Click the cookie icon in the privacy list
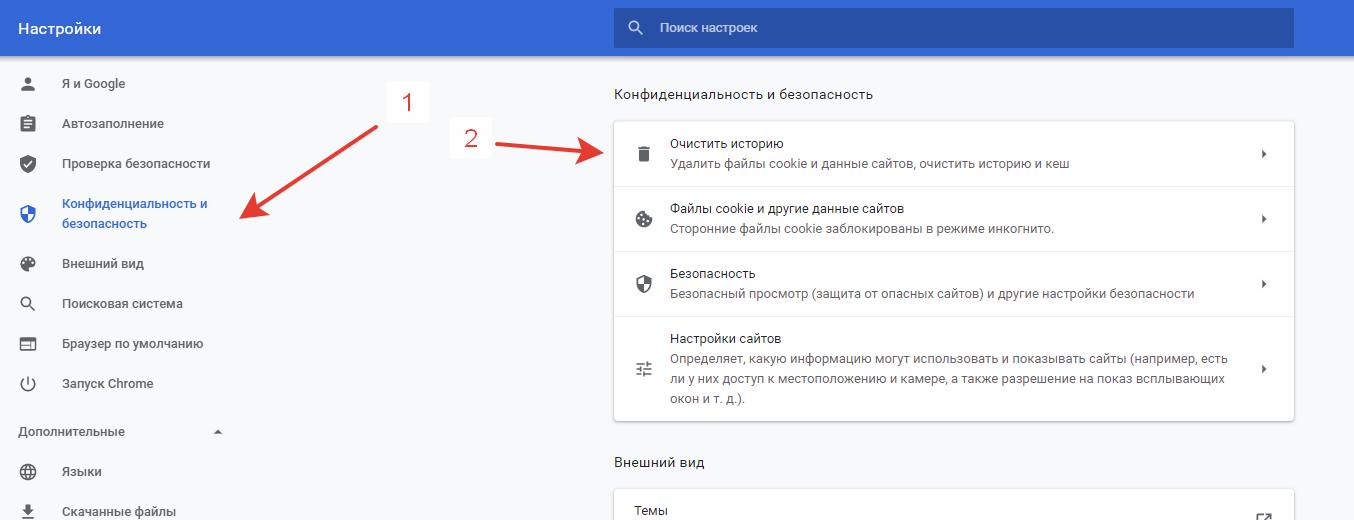The height and width of the screenshot is (520, 1354). coord(644,219)
